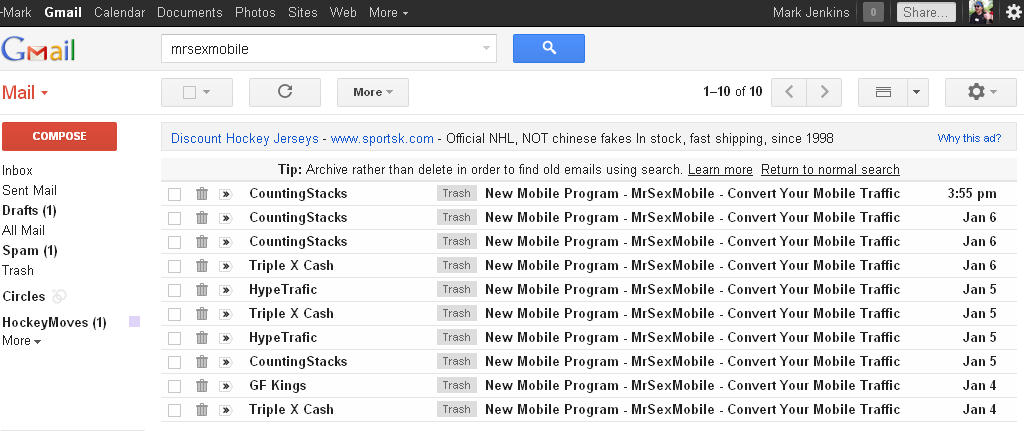The width and height of the screenshot is (1024, 431).
Task: Tick checkbox for the 3:55 pm CountingStacks email
Action: 175,194
